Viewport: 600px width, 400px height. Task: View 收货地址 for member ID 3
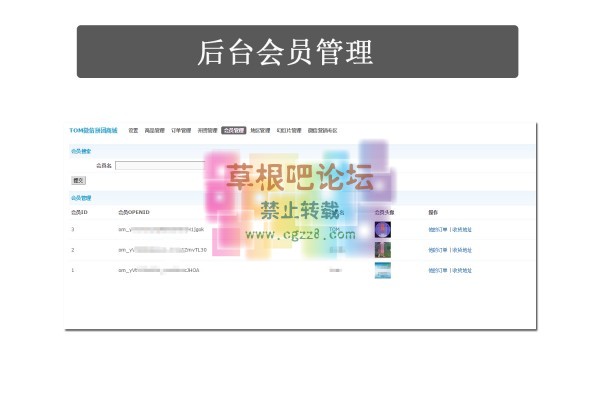coord(462,230)
